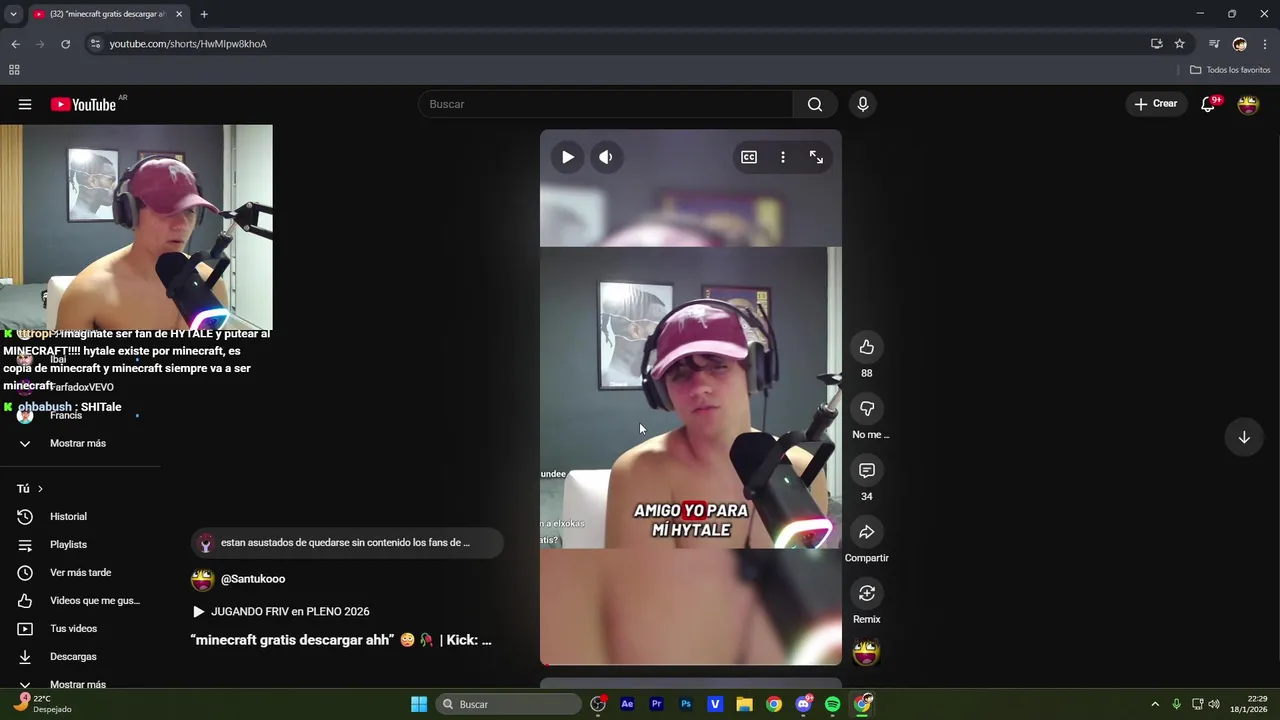Screen dimensions: 1280x720
Task: Click the YouTube URL address bar
Action: (x=188, y=44)
